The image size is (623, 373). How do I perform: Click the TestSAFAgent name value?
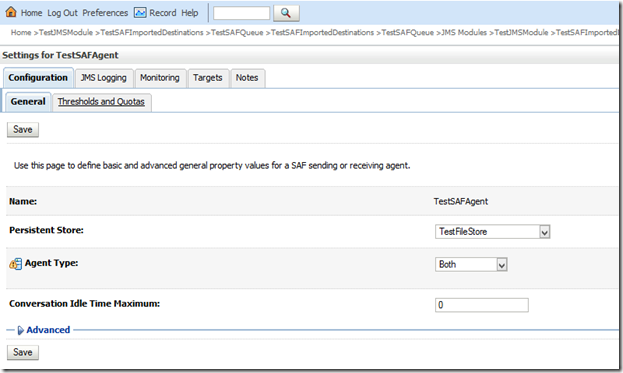coord(461,201)
